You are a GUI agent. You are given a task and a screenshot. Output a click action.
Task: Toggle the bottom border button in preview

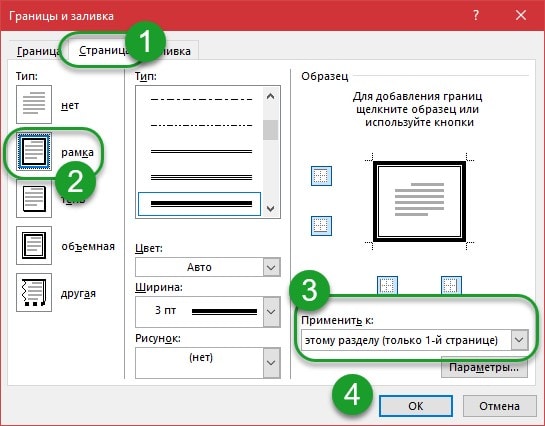tap(321, 226)
